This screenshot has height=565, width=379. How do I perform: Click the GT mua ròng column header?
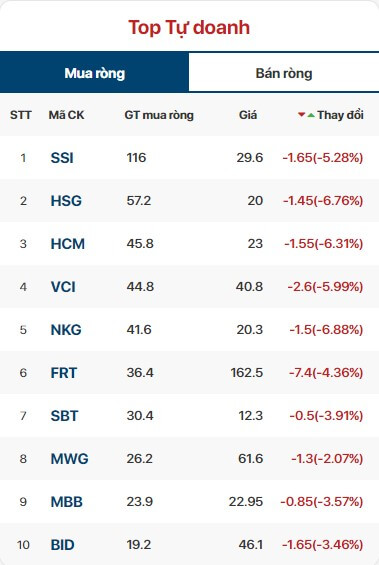pyautogui.click(x=159, y=115)
